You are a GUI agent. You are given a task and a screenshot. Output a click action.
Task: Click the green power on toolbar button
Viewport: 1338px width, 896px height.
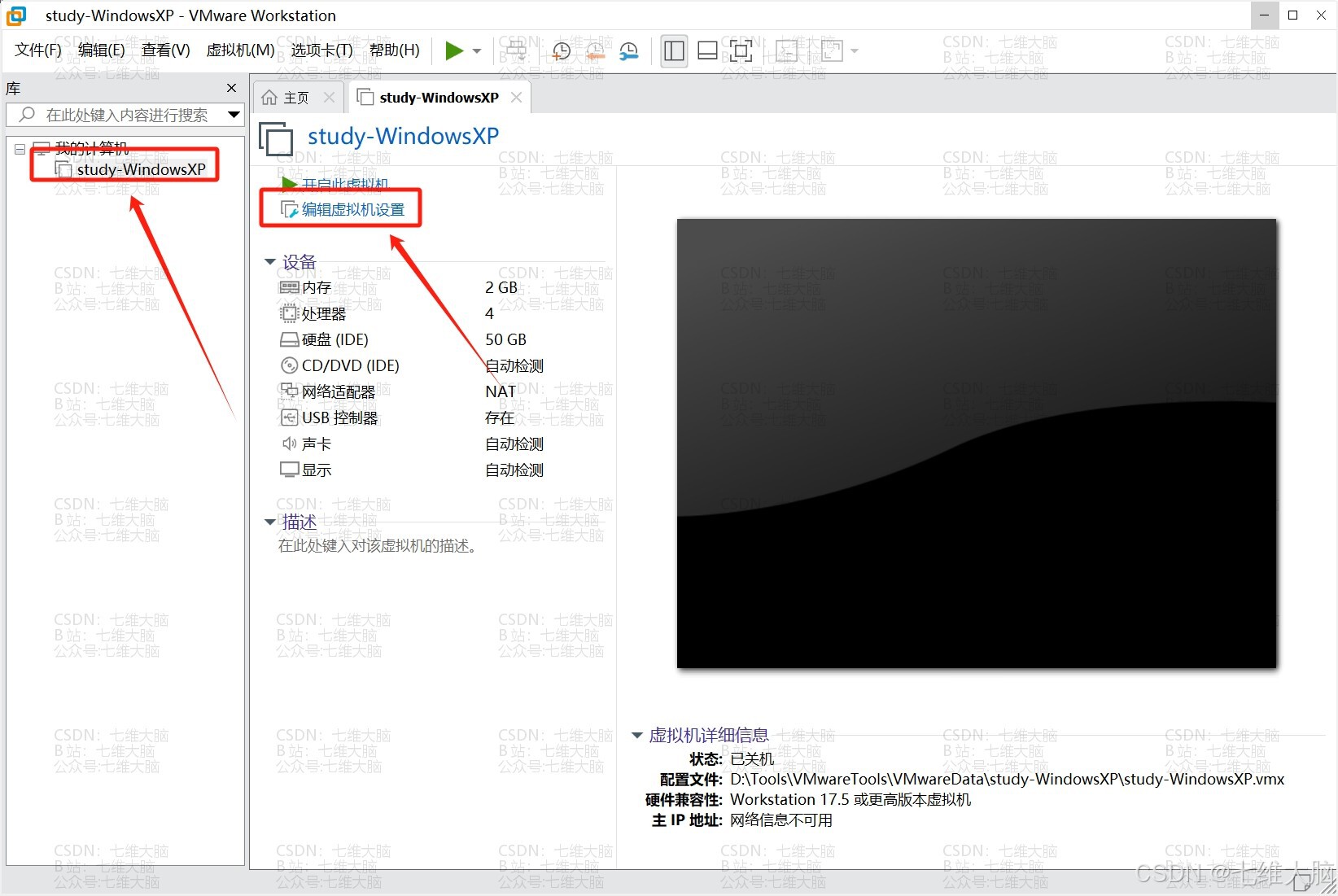tap(453, 50)
